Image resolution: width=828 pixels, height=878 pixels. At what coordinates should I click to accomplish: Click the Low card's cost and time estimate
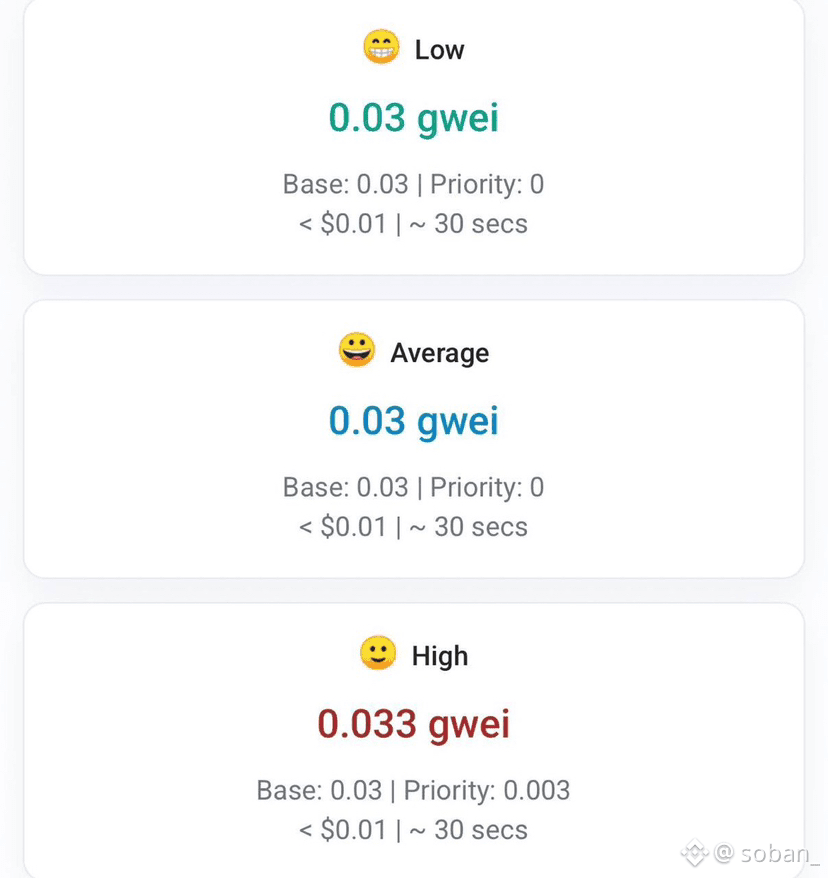414,224
